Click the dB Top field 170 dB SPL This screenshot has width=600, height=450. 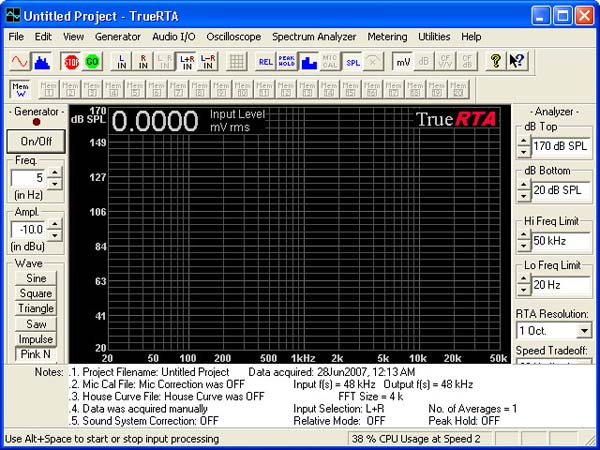coord(561,147)
